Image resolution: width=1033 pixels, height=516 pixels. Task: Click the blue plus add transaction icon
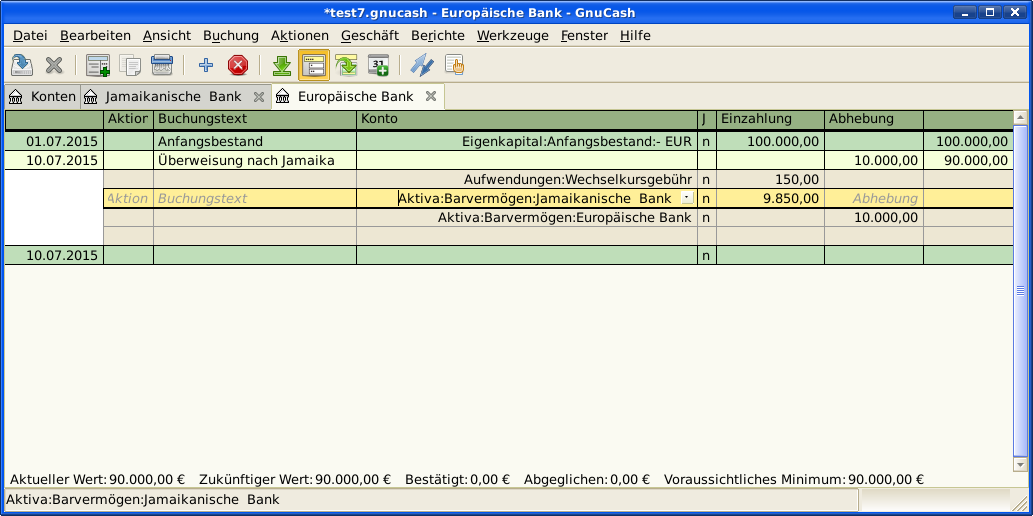click(206, 66)
